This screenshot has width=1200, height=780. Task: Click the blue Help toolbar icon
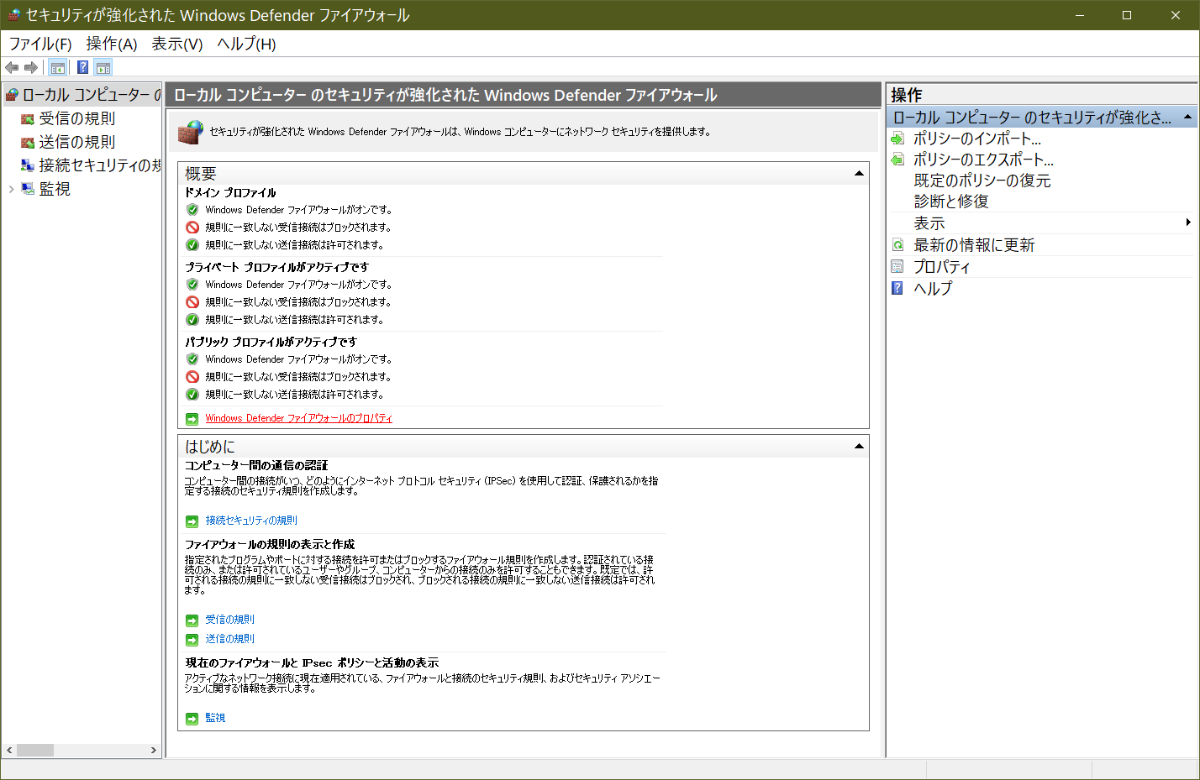point(83,68)
